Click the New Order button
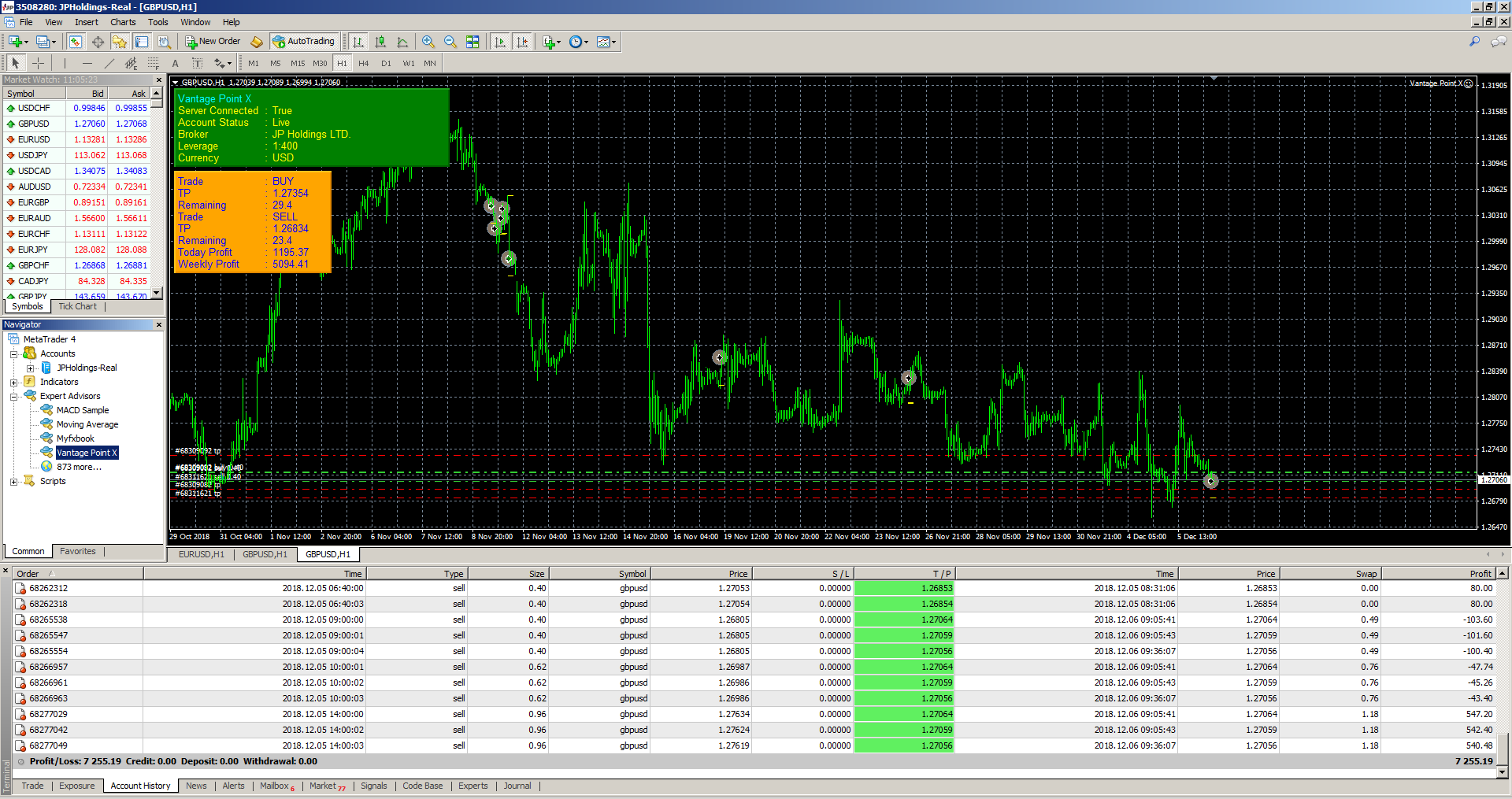The image size is (1512, 799). click(213, 42)
